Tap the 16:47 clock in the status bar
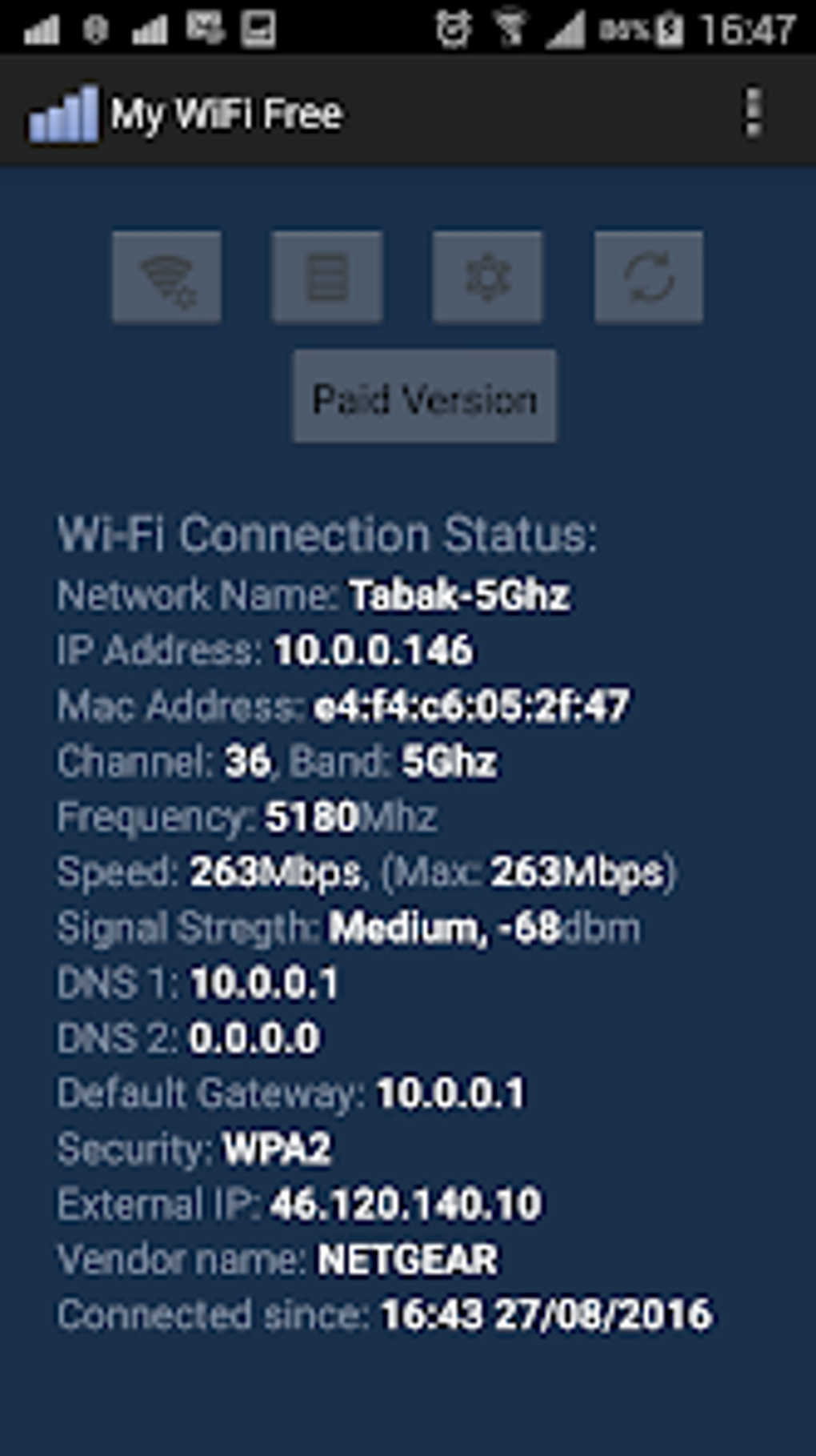The height and width of the screenshot is (1456, 816). click(x=747, y=30)
